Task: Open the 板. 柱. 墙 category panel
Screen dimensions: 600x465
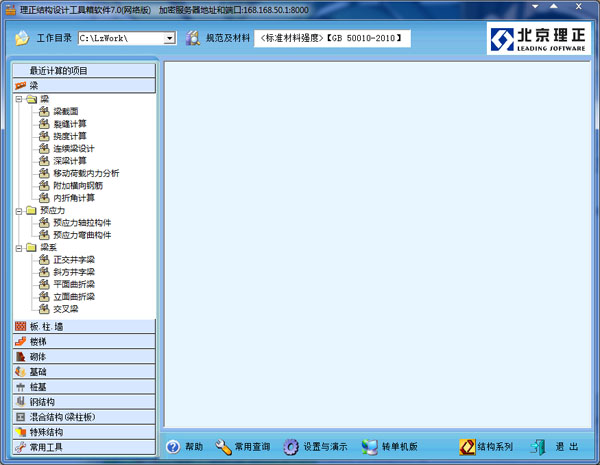Action: click(84, 326)
